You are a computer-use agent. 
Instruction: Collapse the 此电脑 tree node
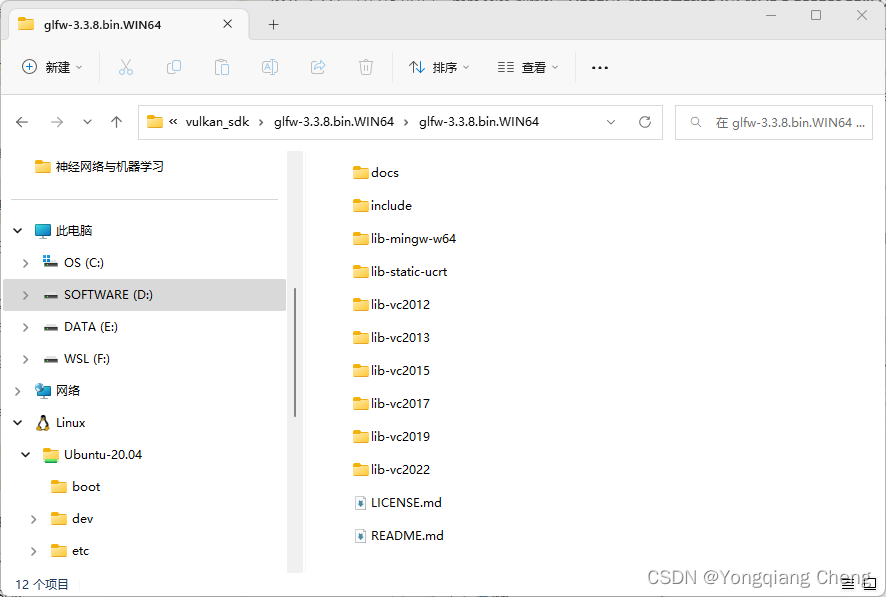18,230
